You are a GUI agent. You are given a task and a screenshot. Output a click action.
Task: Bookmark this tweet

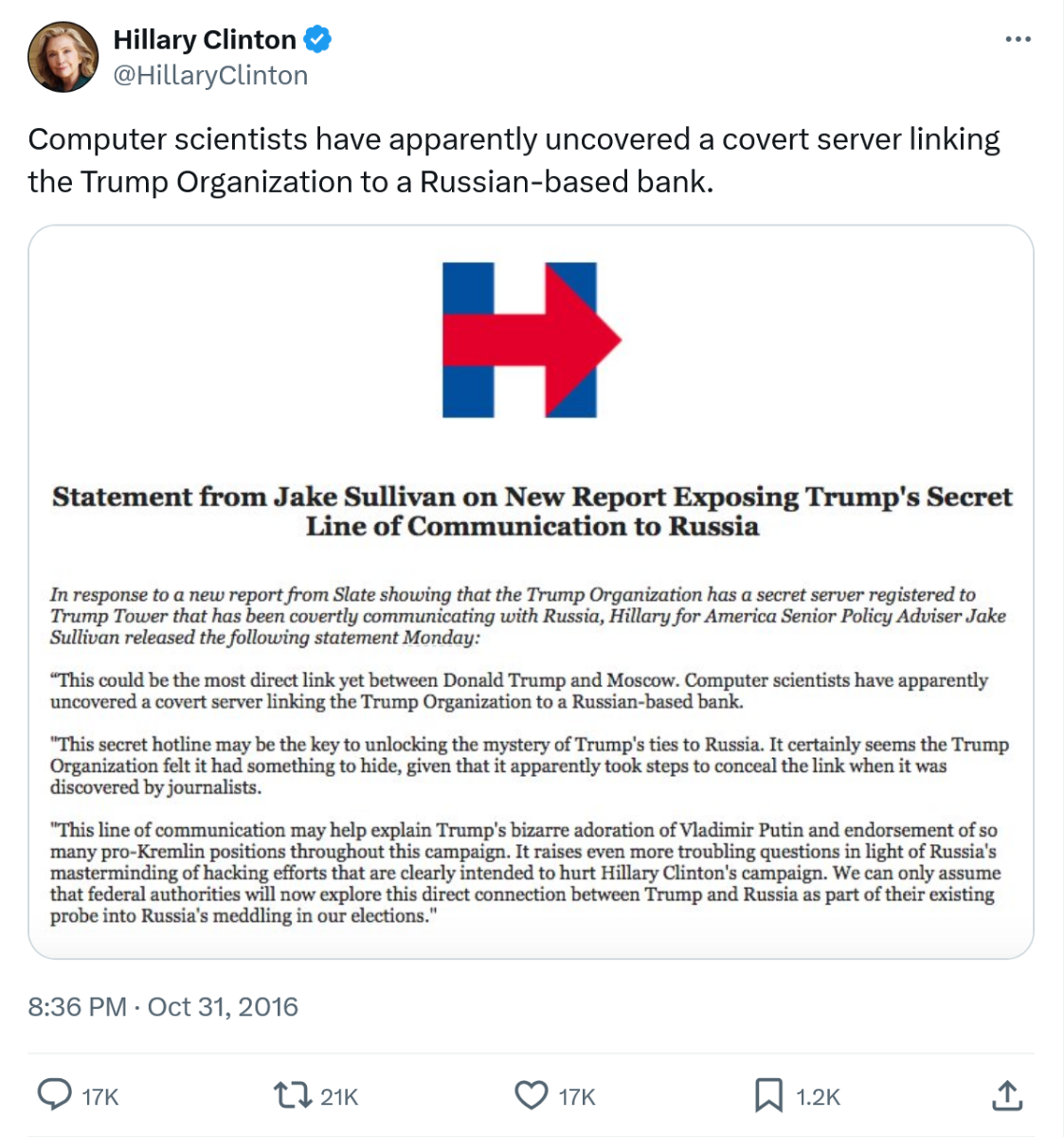click(x=768, y=1096)
